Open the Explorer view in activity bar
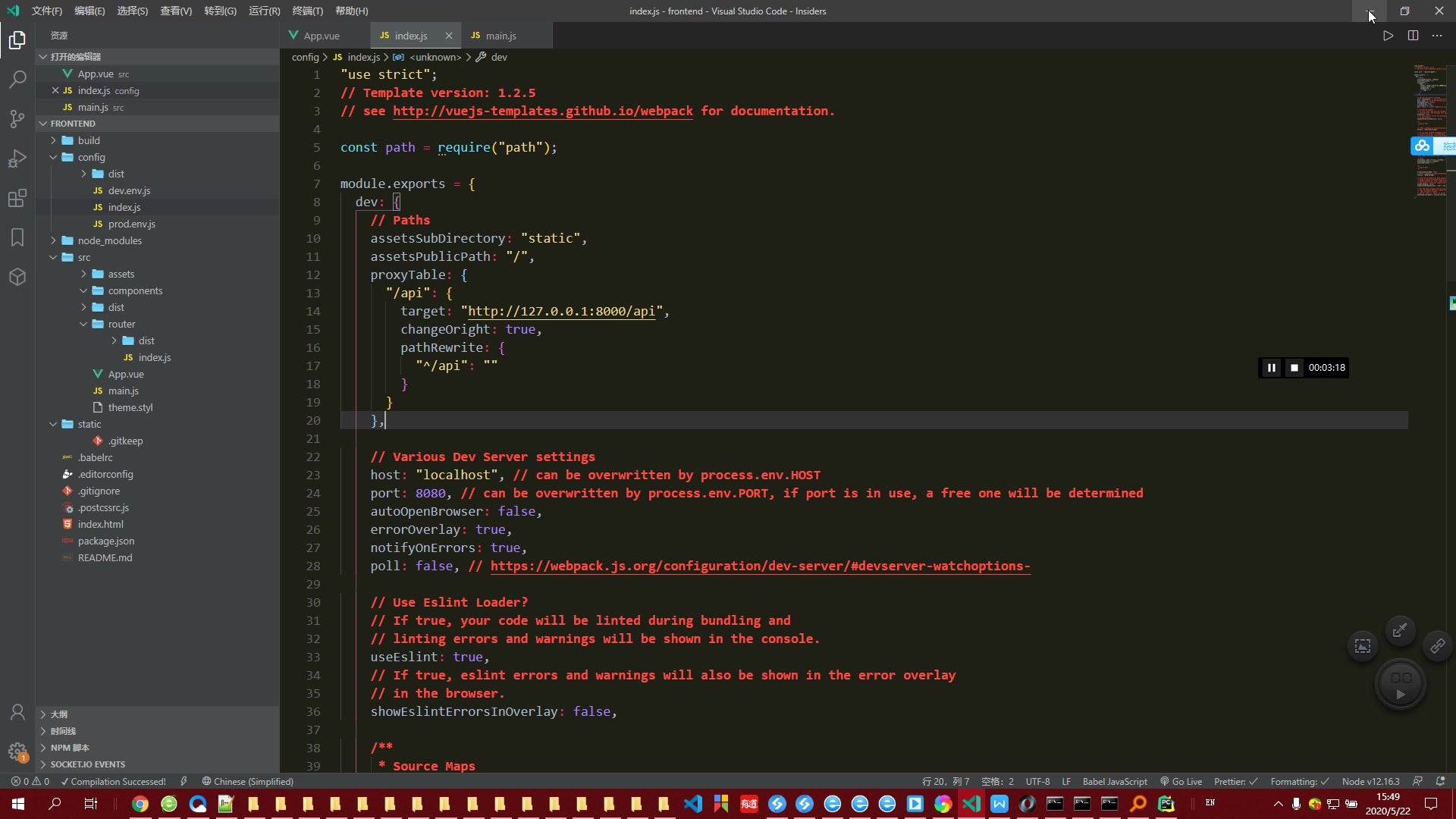 [17, 39]
